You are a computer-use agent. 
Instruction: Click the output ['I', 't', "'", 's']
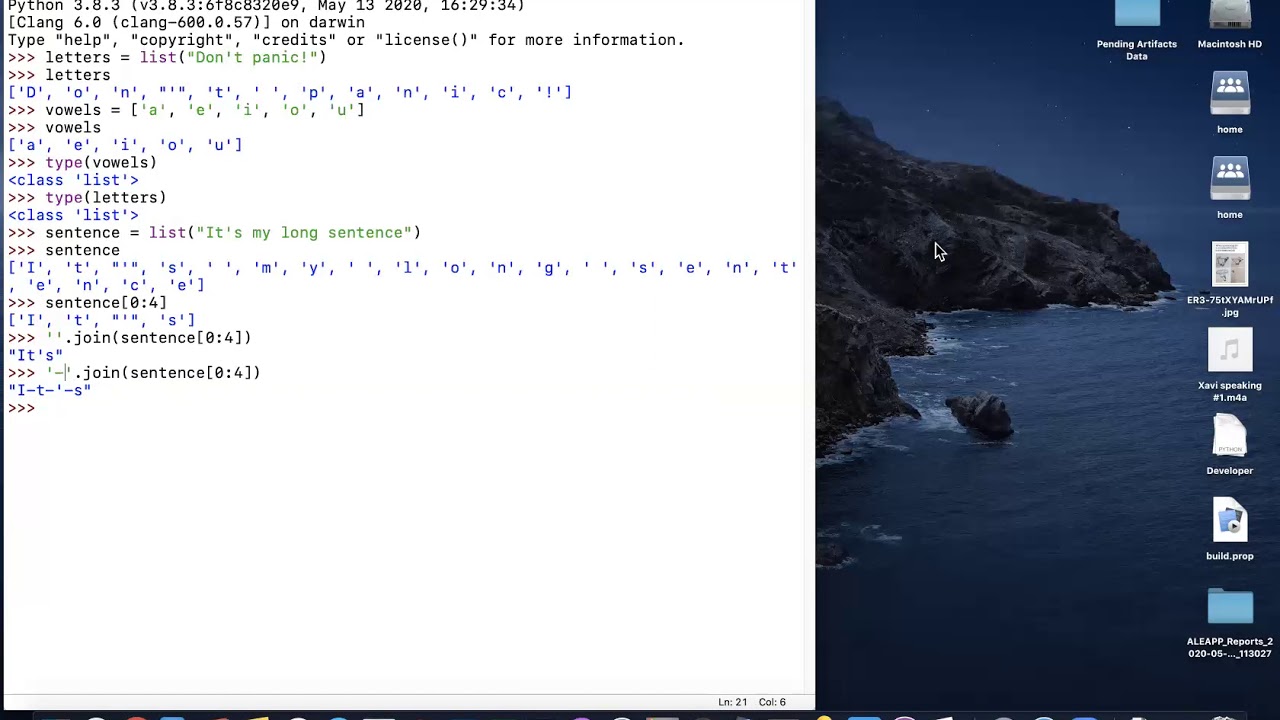101,320
